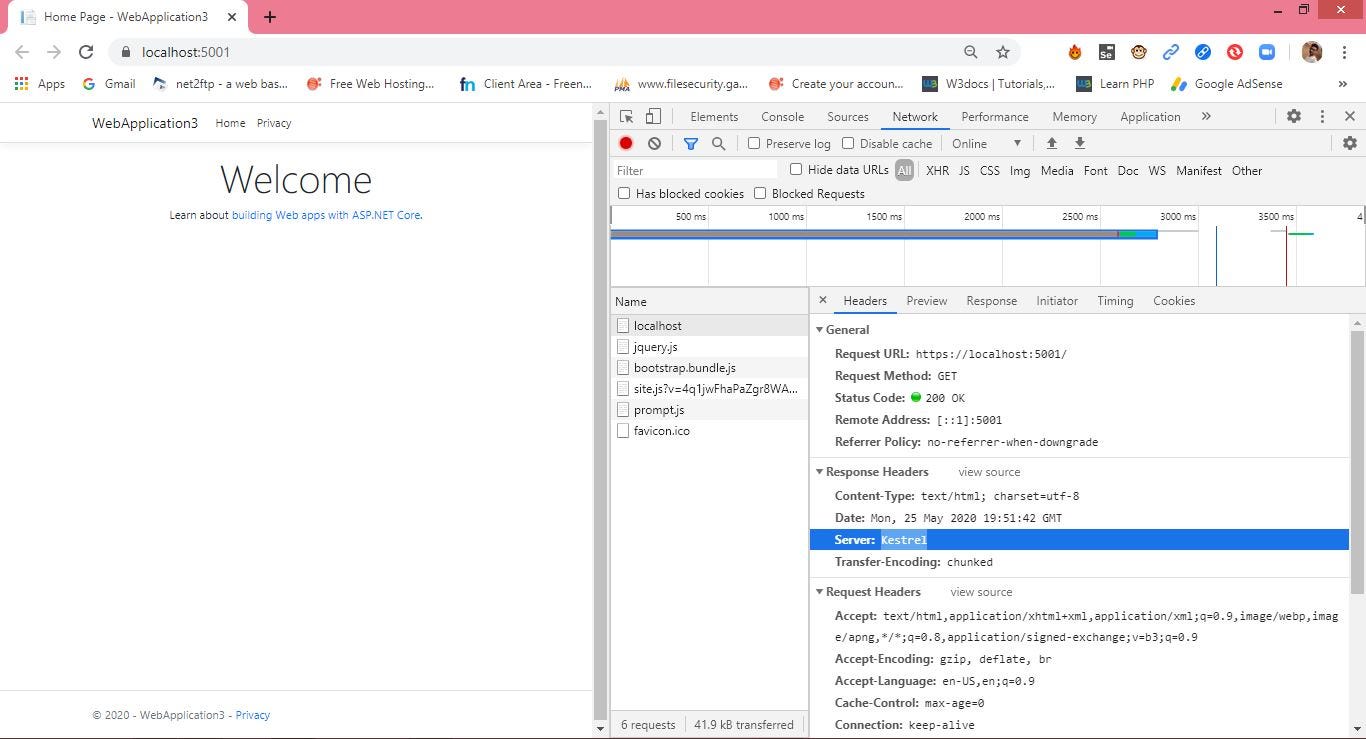Stop recording the network log
Screen dimensions: 1366x739
pos(625,143)
